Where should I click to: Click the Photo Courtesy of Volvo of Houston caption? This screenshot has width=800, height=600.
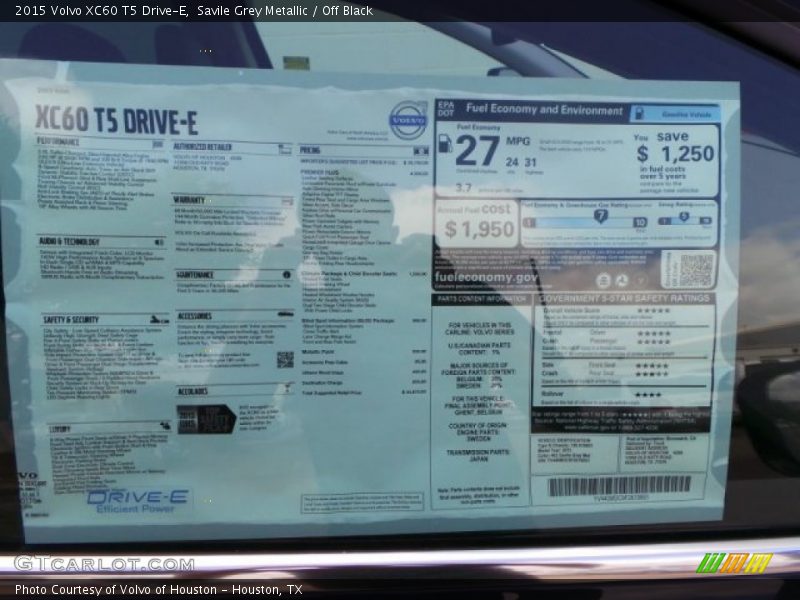(x=159, y=590)
